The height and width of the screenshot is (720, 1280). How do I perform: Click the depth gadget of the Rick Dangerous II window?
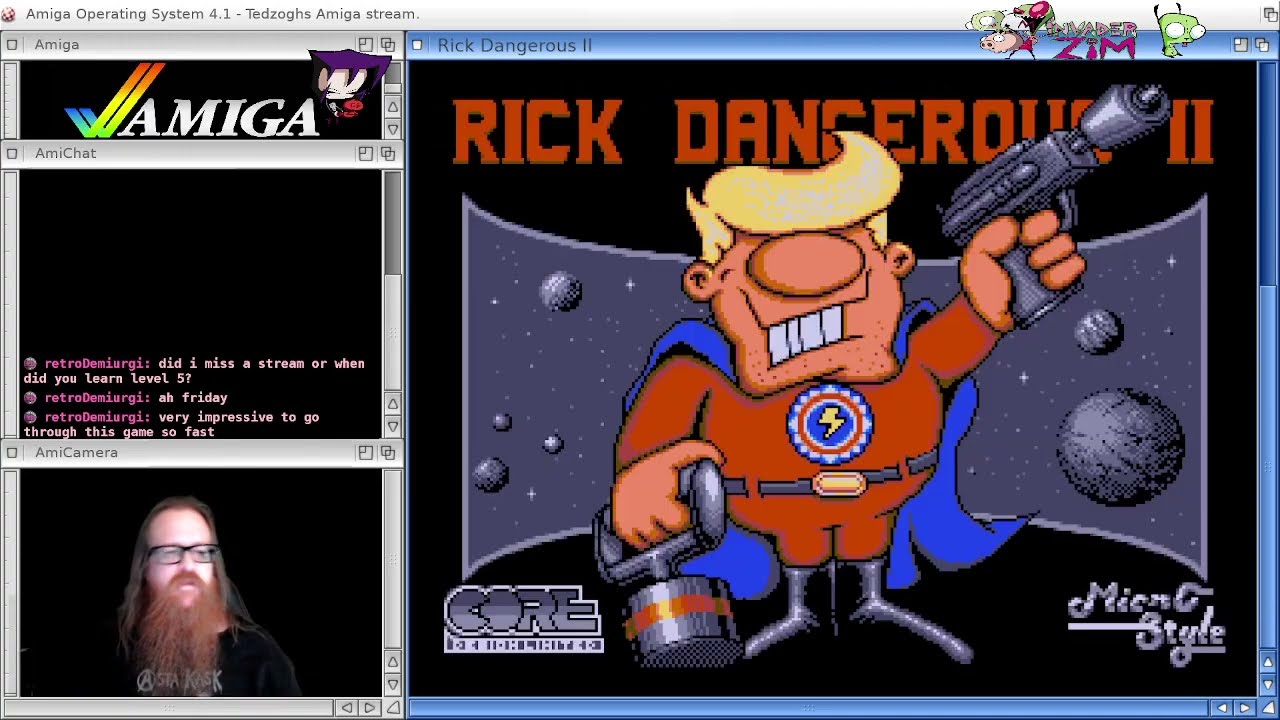[1264, 45]
